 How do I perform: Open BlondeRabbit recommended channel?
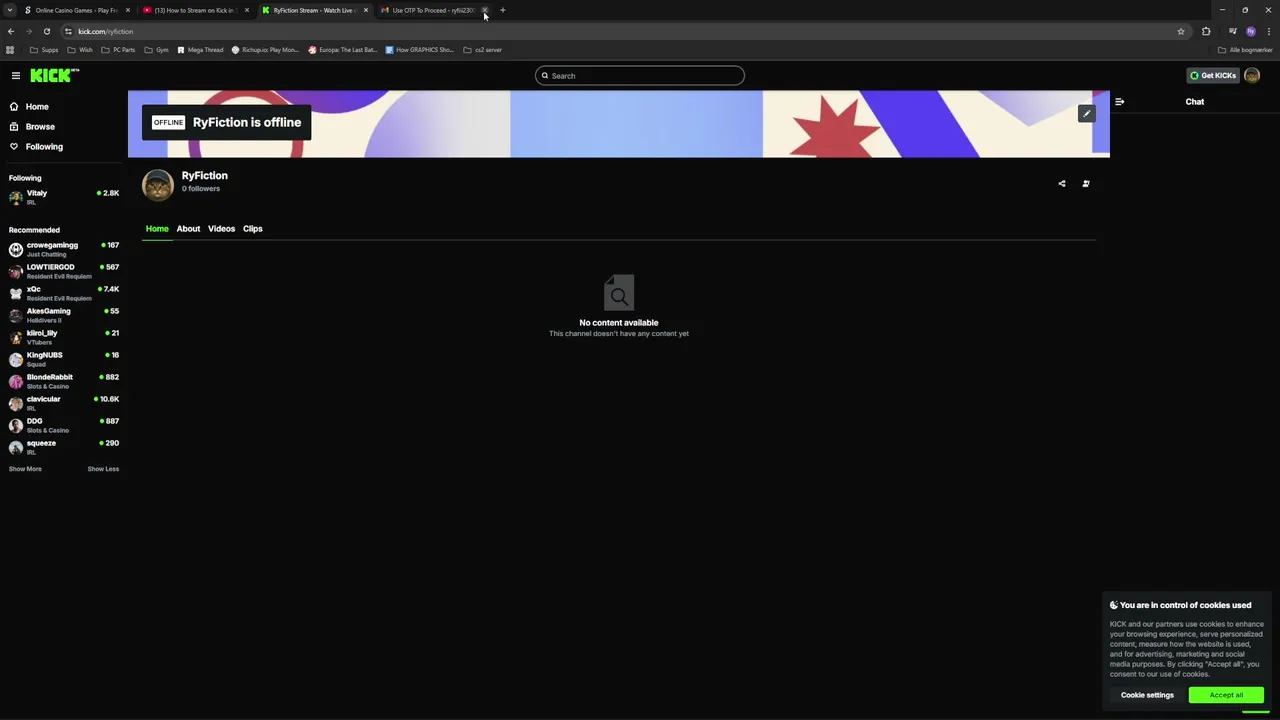(x=64, y=381)
